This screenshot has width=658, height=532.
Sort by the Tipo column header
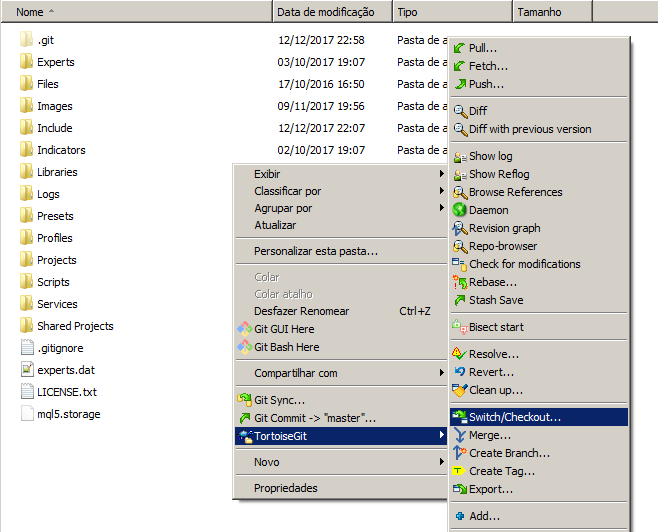(453, 12)
